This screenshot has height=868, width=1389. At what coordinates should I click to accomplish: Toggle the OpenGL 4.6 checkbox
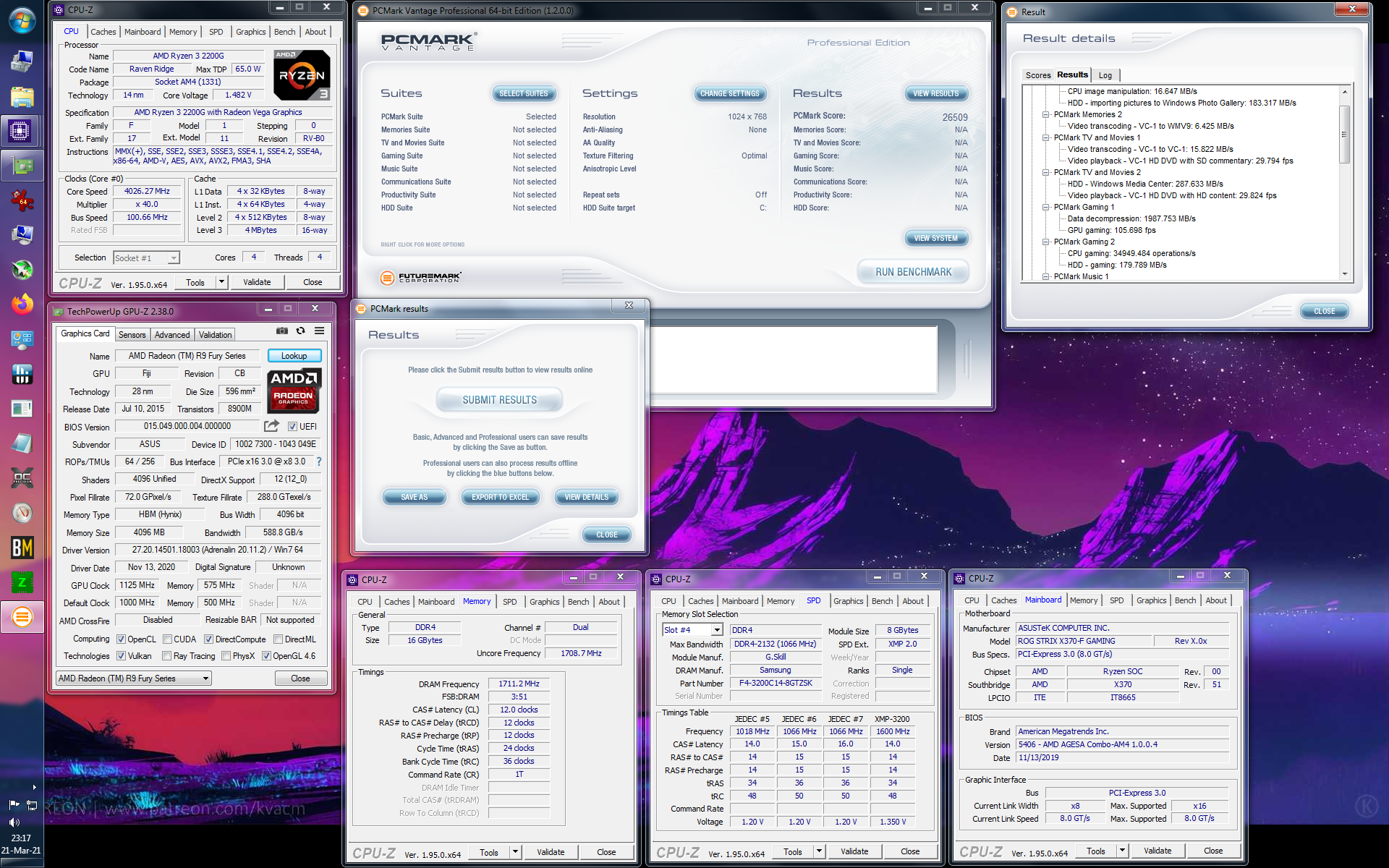(x=266, y=656)
